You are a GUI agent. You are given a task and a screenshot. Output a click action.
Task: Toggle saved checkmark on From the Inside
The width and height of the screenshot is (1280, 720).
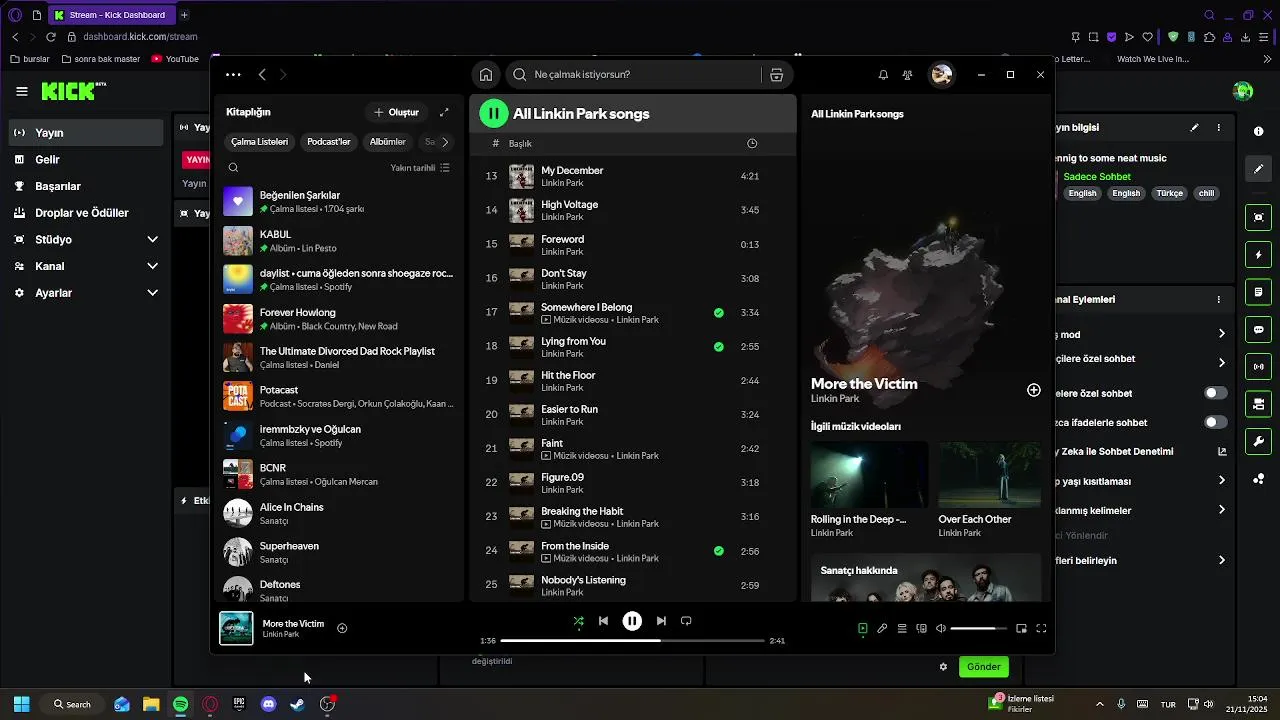[x=718, y=551]
